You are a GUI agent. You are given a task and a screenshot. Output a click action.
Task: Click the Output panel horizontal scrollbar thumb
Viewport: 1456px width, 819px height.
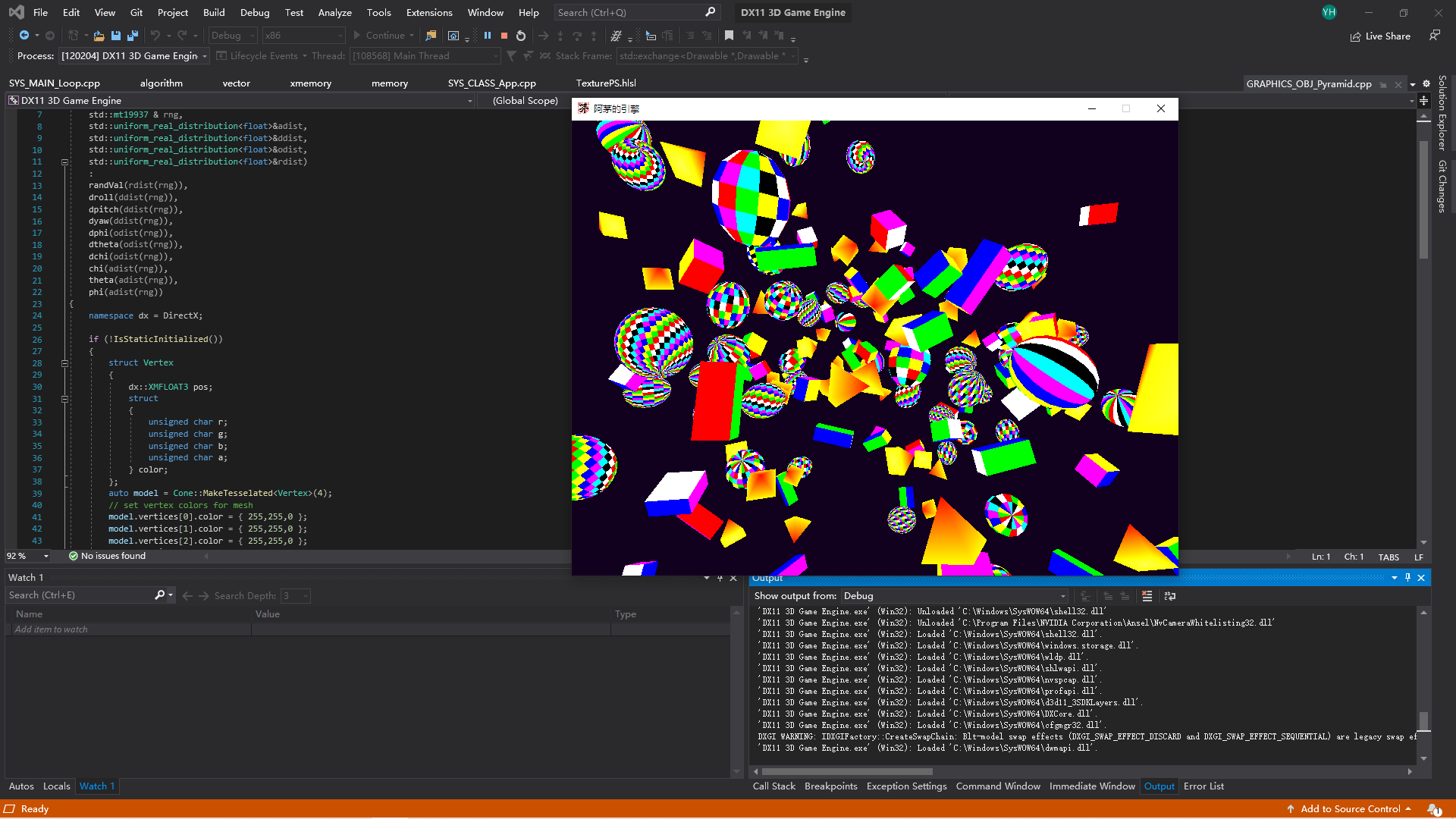(846, 771)
